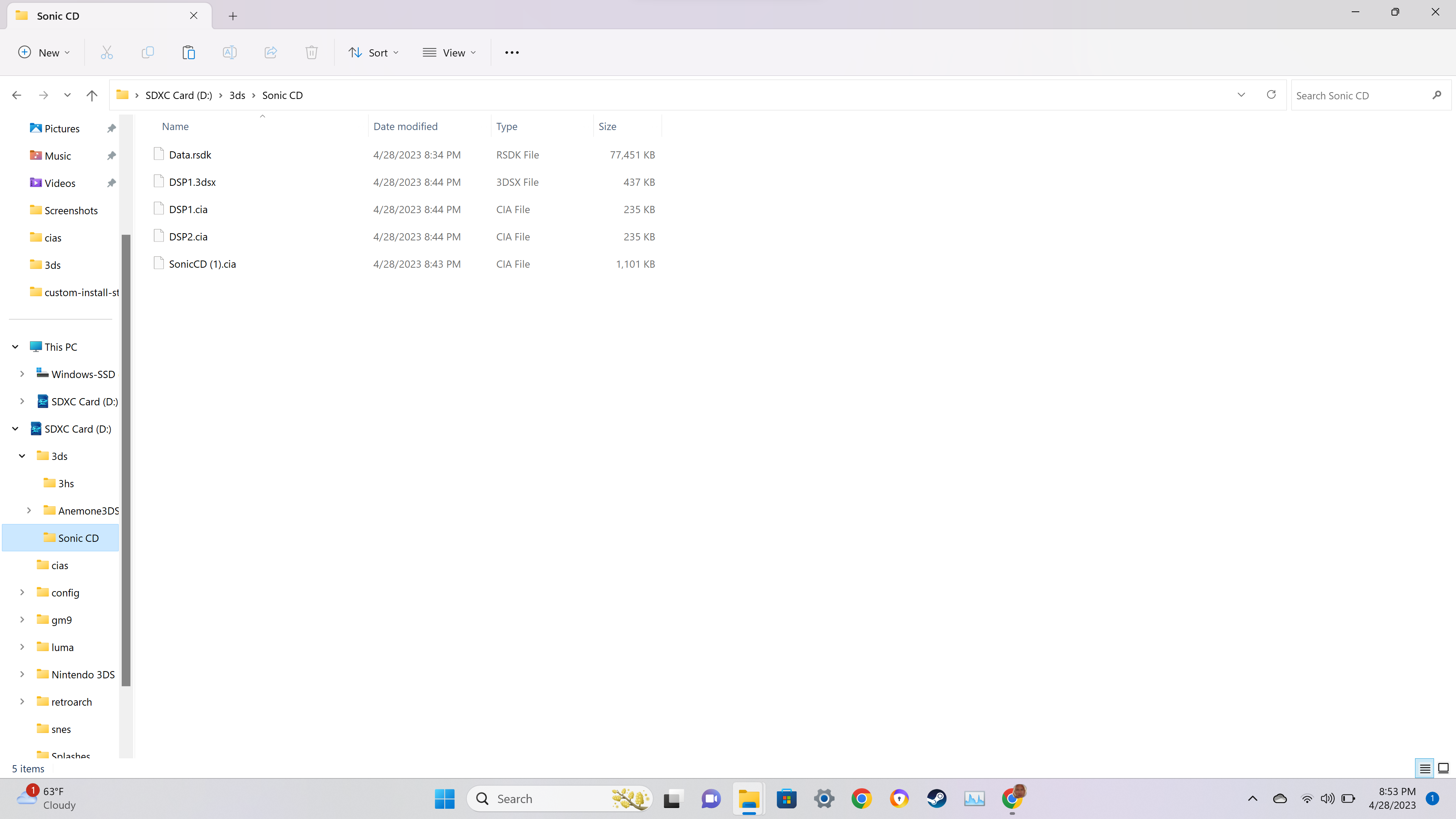The image size is (1456, 819).
Task: Open Task View on the taskbar
Action: pyautogui.click(x=673, y=799)
